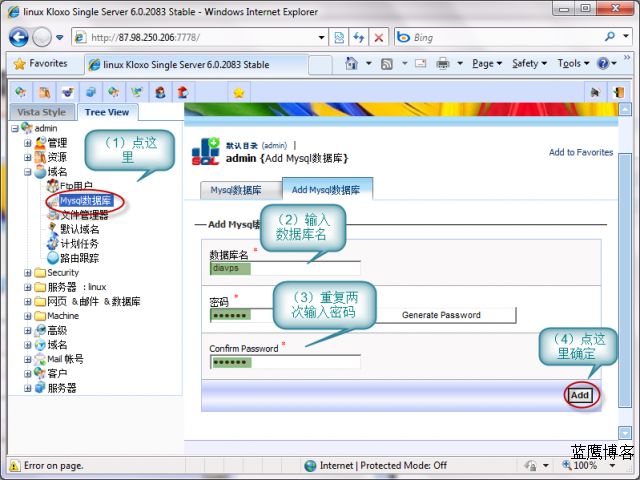640x480 pixels.
Task: Refresh the page with the Refresh icon
Action: point(359,38)
